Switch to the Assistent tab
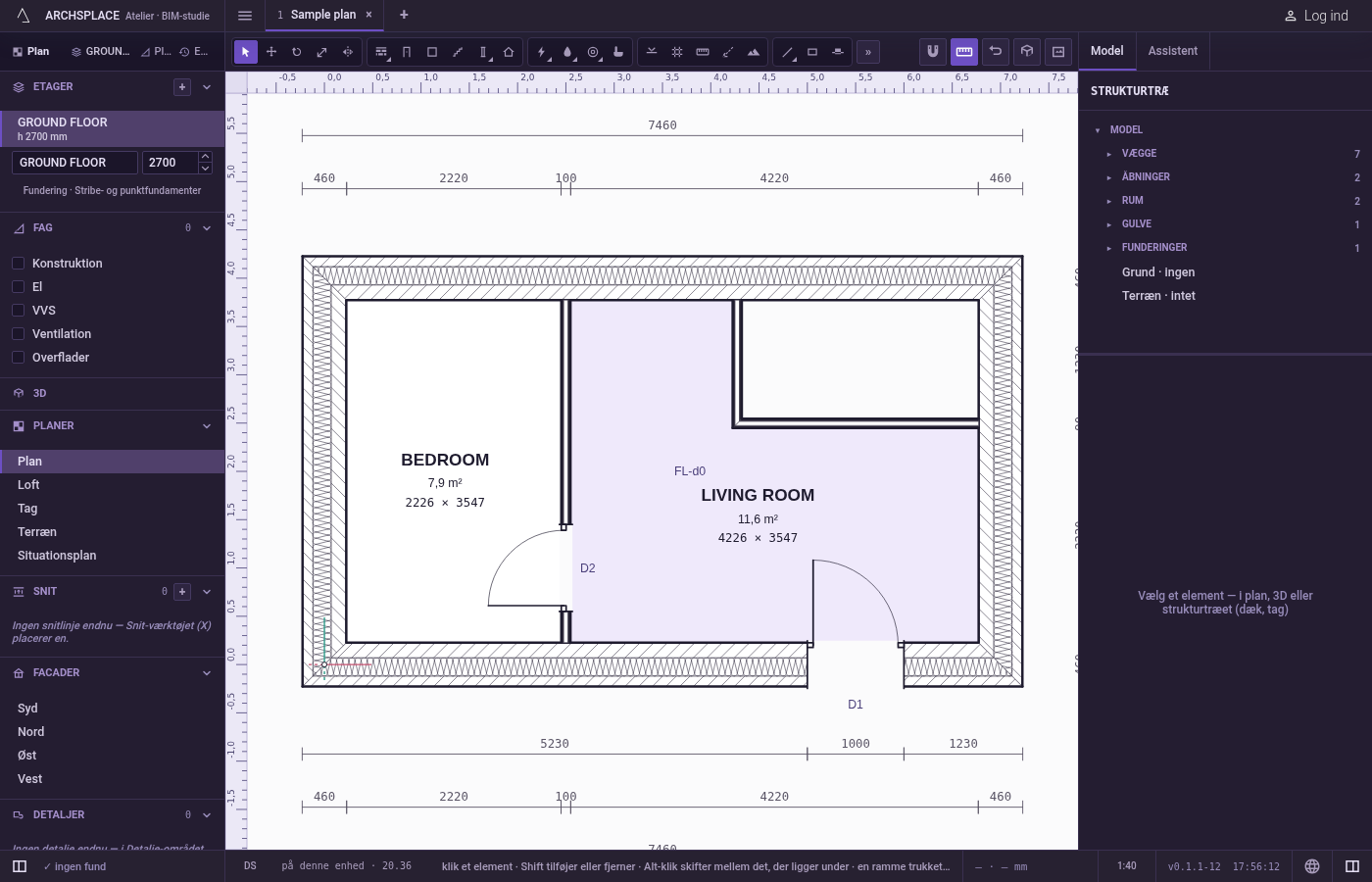 (x=1173, y=51)
